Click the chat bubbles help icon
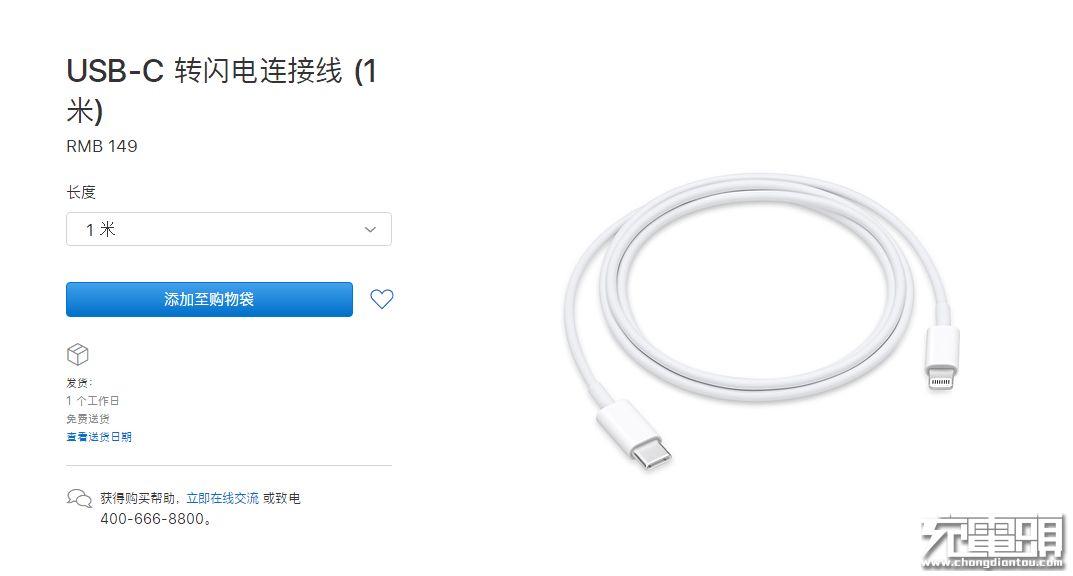Viewport: 1073px width, 576px height. click(x=79, y=498)
